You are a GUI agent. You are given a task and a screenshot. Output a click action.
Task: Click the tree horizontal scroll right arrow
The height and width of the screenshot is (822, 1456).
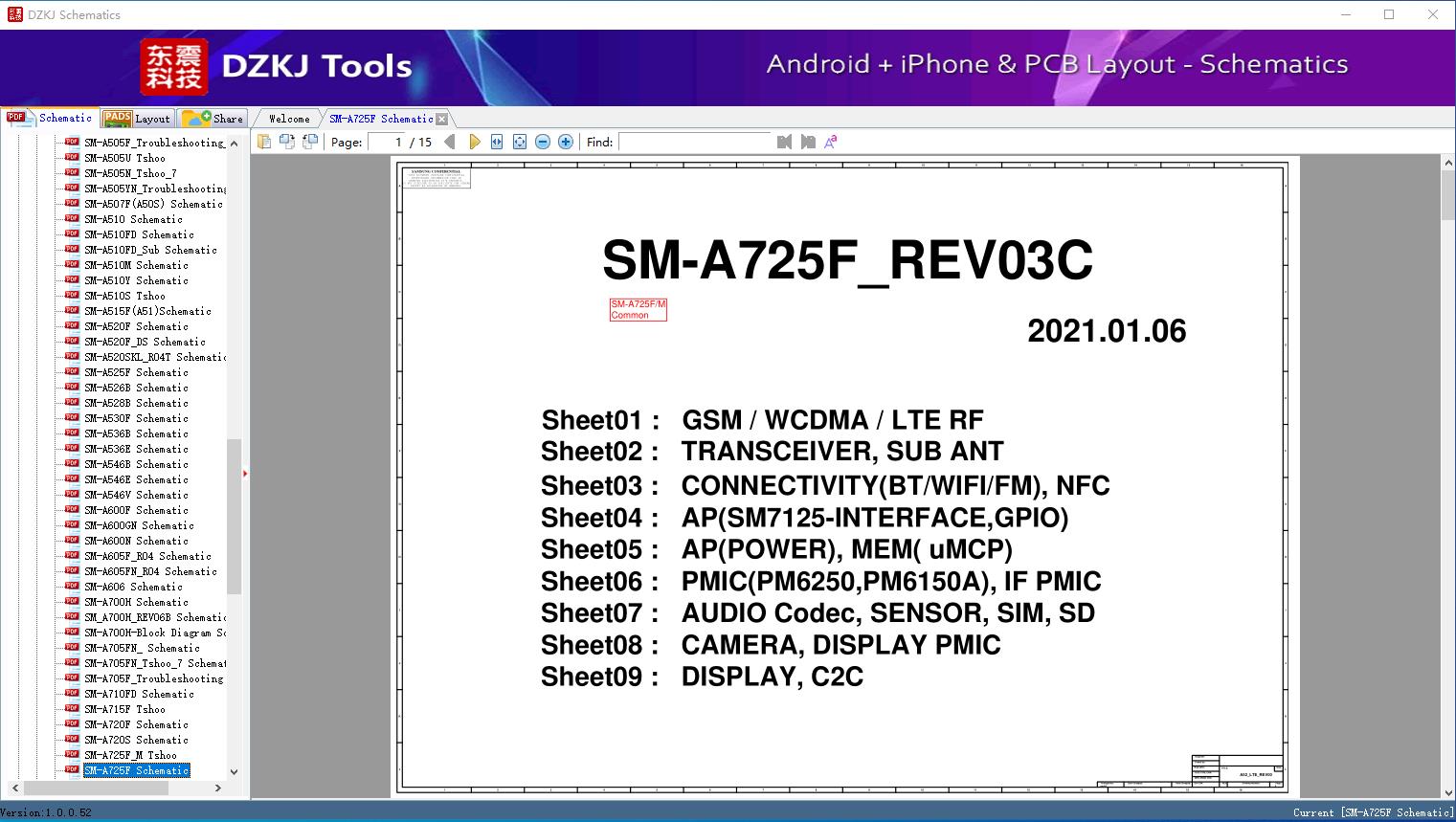pos(218,788)
